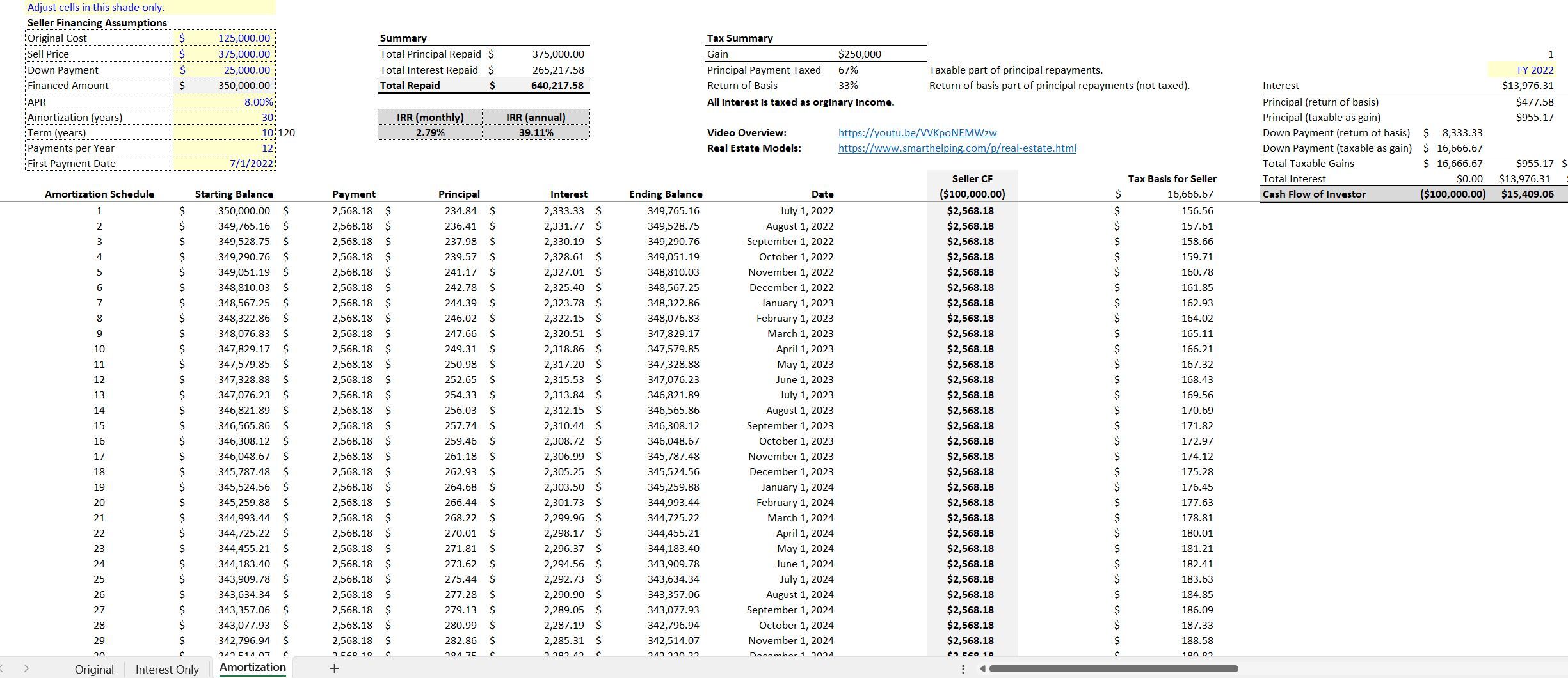Select the First Payment Date 7/1/2022 cell
This screenshot has height=678, width=1568.
coord(225,163)
